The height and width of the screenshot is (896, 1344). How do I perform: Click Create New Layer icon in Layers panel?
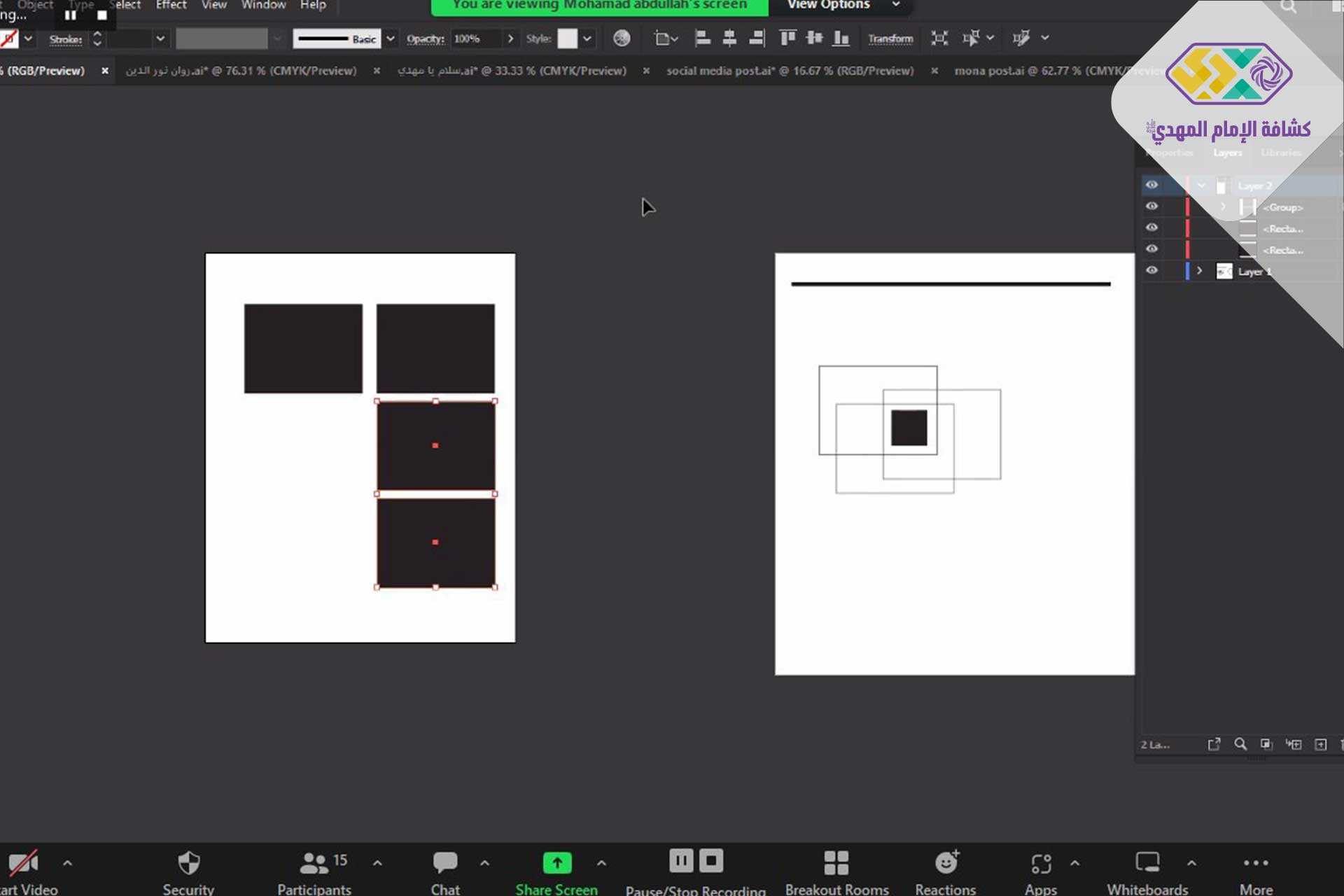1320,744
